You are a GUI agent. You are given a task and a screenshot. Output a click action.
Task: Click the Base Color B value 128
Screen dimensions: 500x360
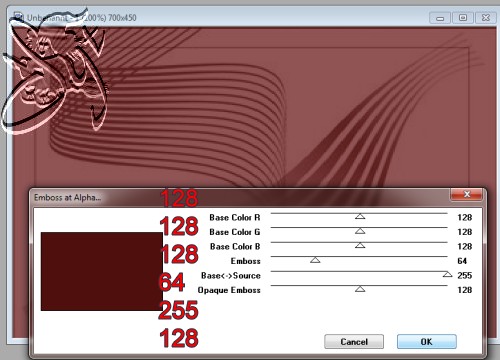pos(465,246)
